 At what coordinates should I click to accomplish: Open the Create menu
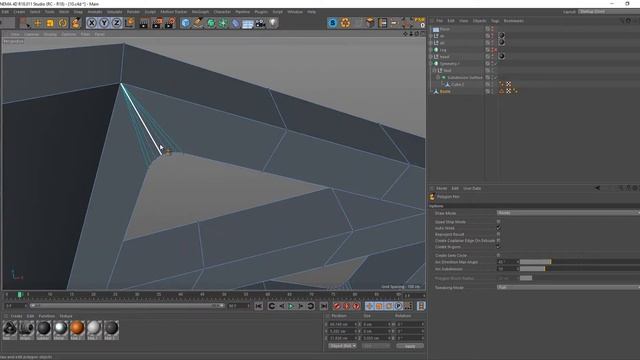(19, 12)
